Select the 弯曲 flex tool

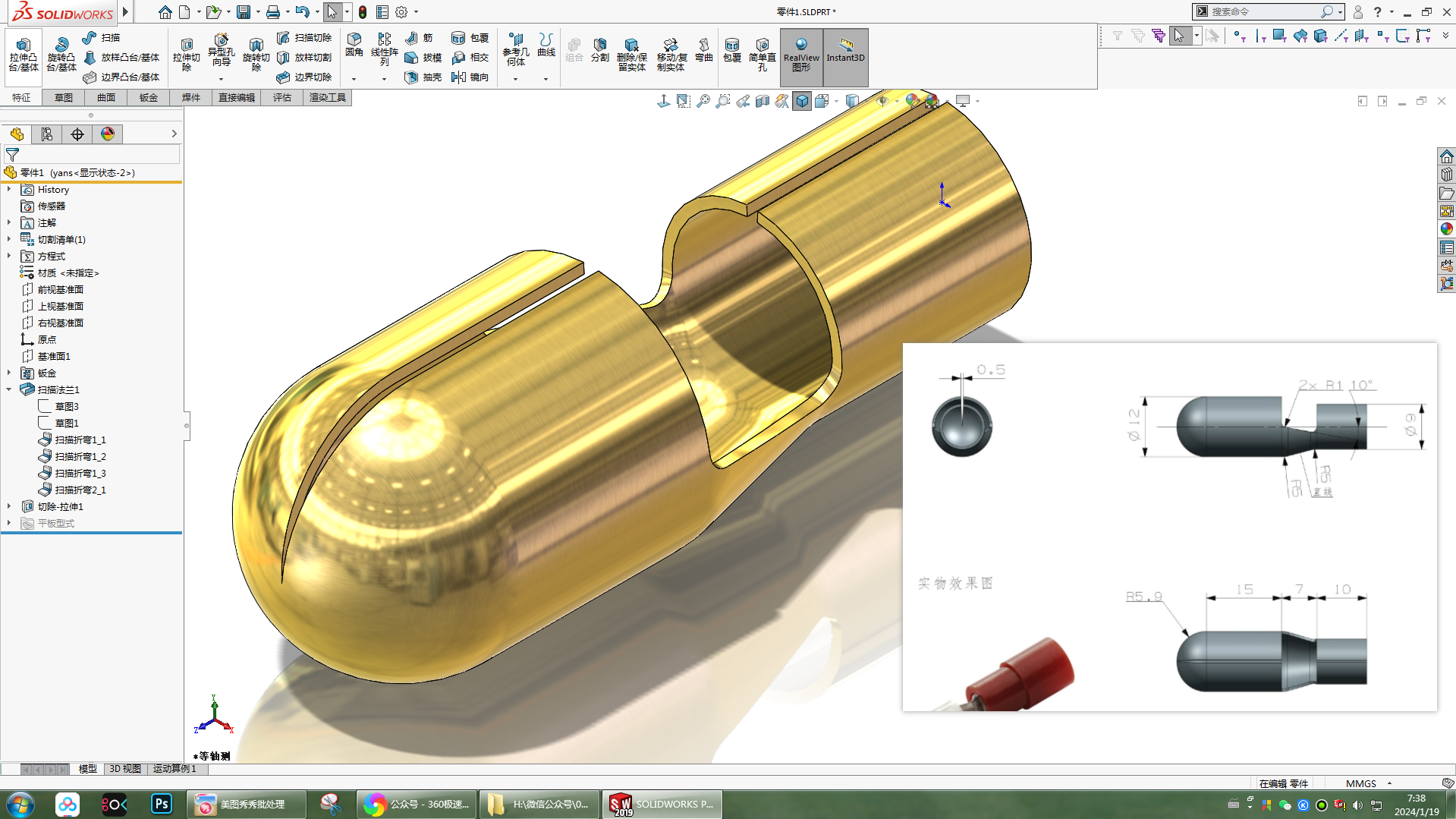(x=704, y=49)
